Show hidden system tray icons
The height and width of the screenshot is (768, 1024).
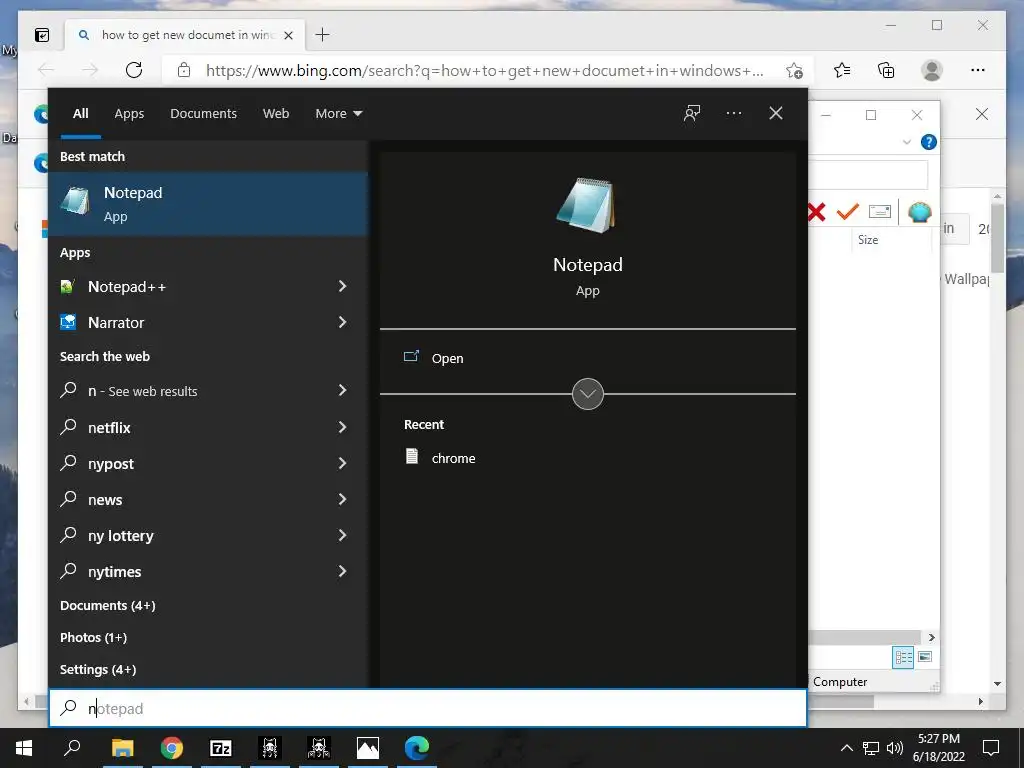tap(846, 748)
